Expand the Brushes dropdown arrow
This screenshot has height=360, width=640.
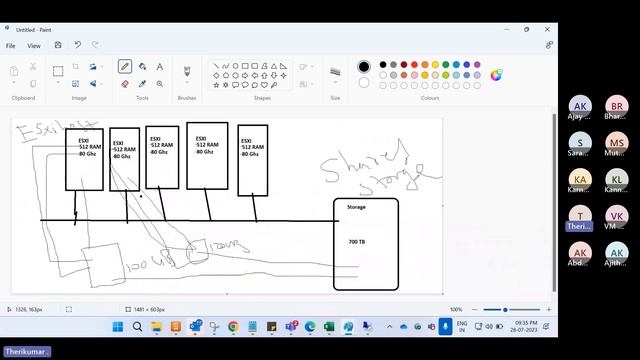pos(187,83)
